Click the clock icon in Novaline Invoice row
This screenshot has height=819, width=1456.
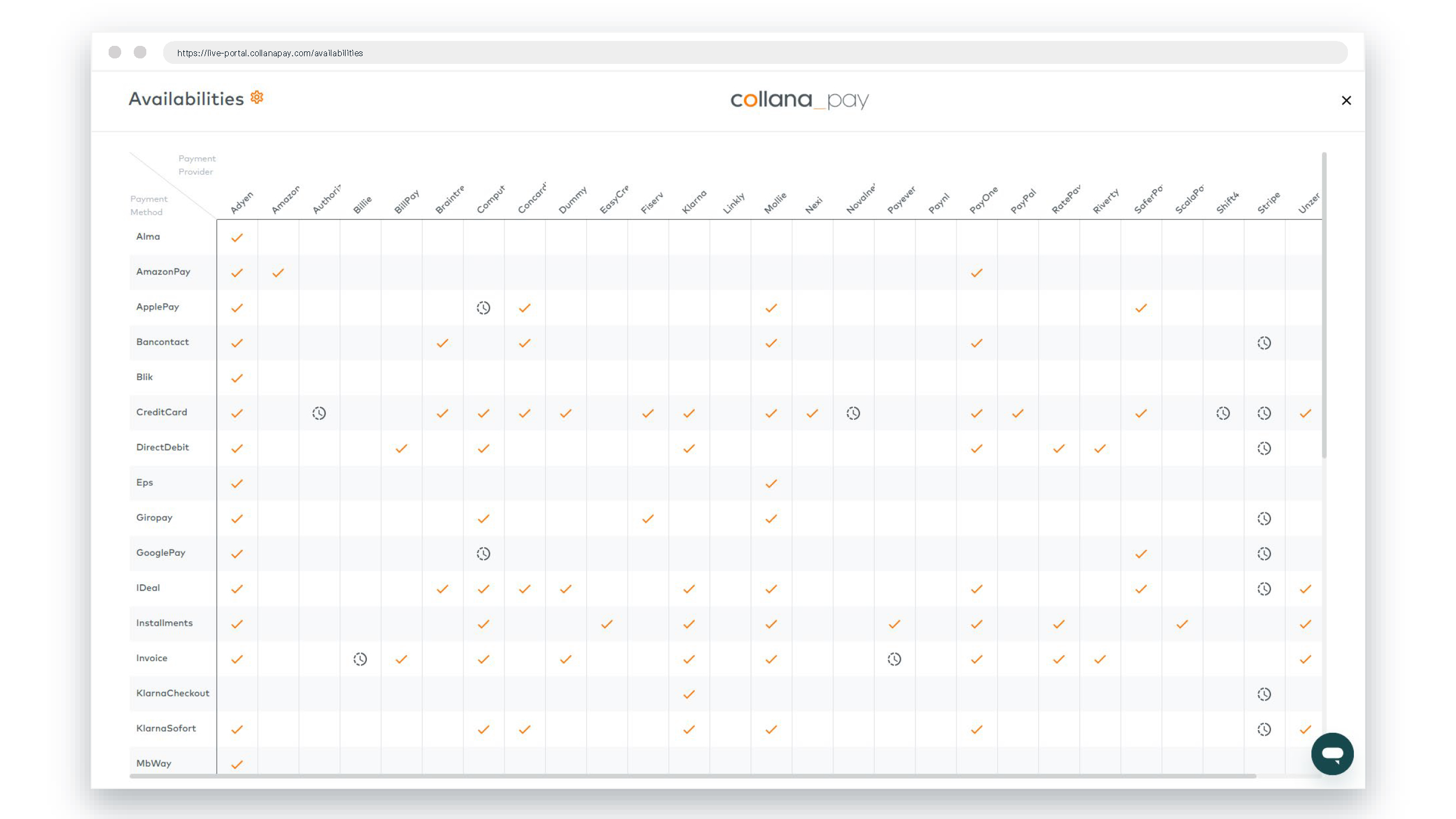pyautogui.click(x=894, y=658)
